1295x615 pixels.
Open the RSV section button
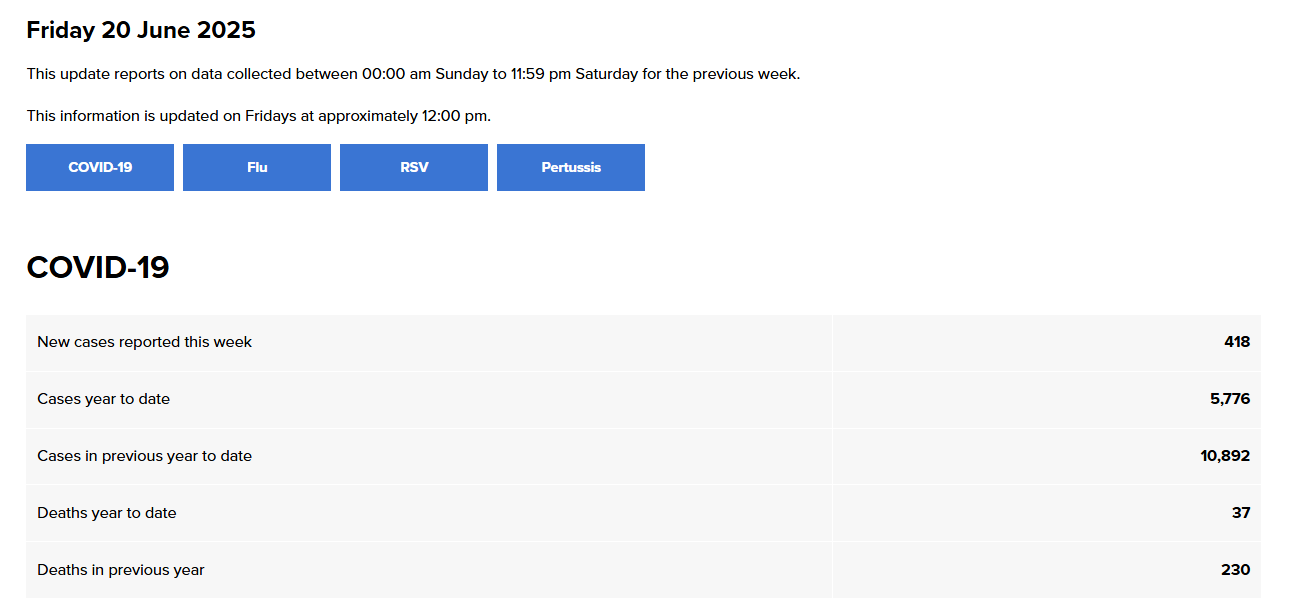coord(414,167)
